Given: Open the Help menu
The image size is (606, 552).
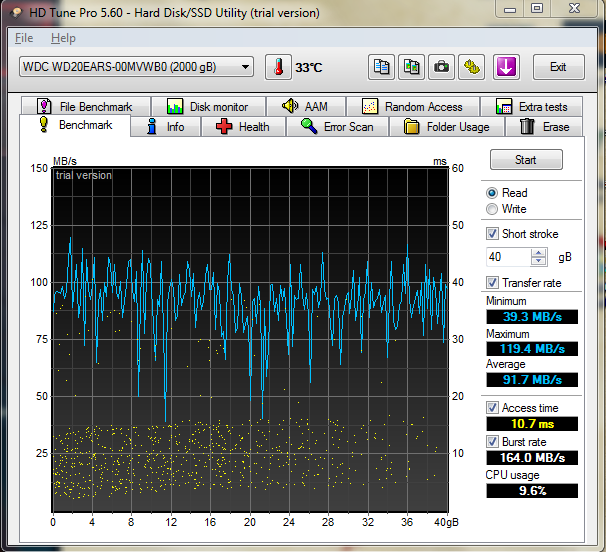Looking at the screenshot, I should pos(63,38).
